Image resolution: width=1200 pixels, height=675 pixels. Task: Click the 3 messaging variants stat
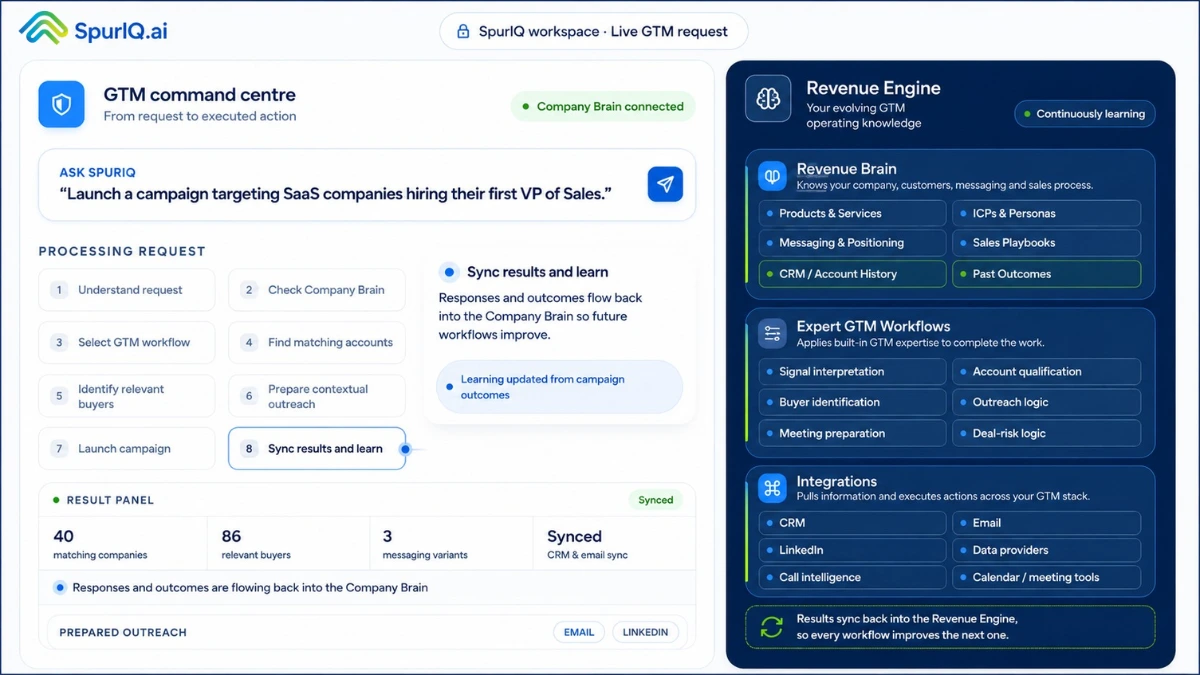pyautogui.click(x=451, y=544)
